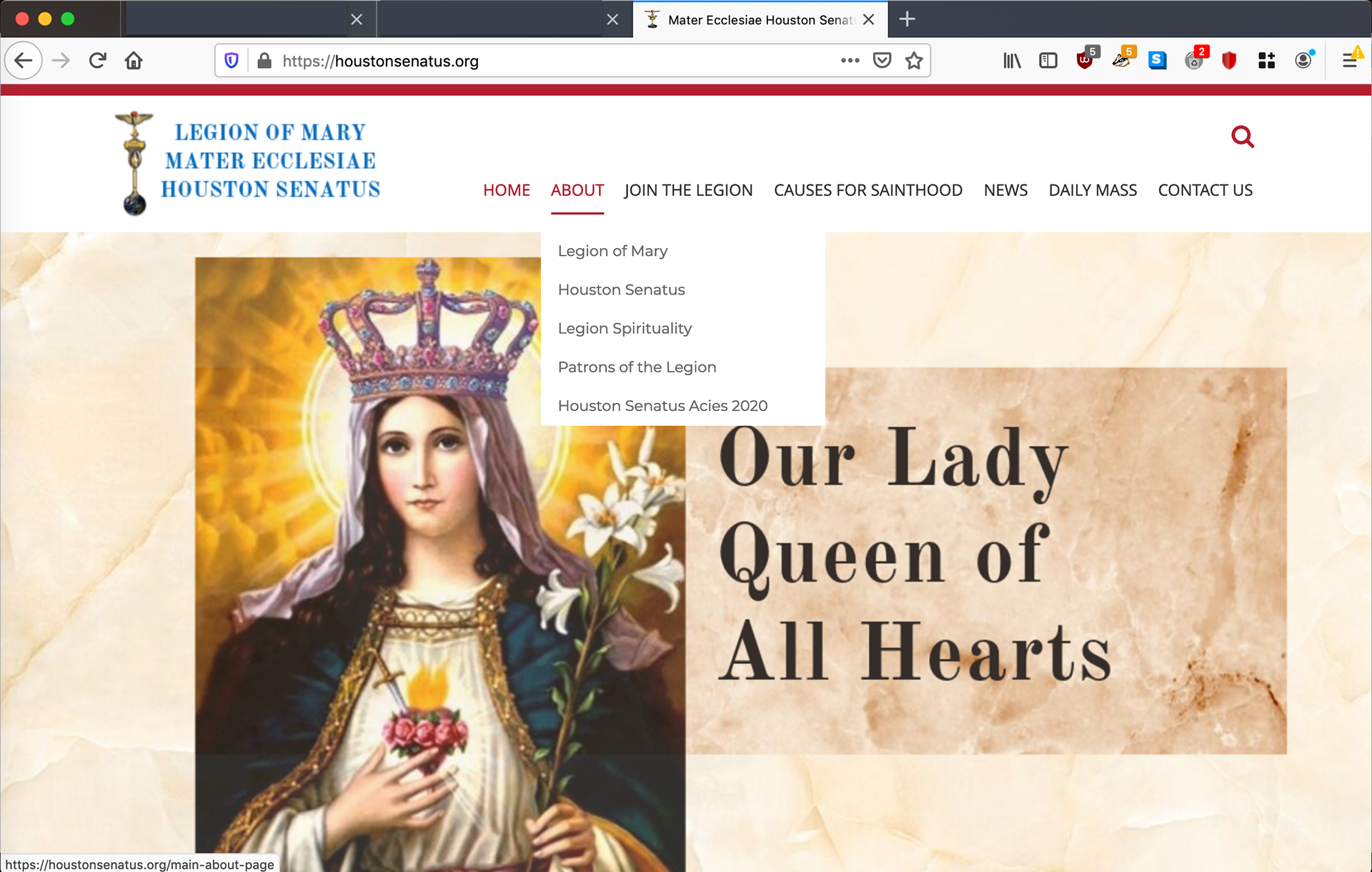This screenshot has height=872, width=1372.
Task: Open JOIN THE LEGION menu
Action: [x=688, y=190]
